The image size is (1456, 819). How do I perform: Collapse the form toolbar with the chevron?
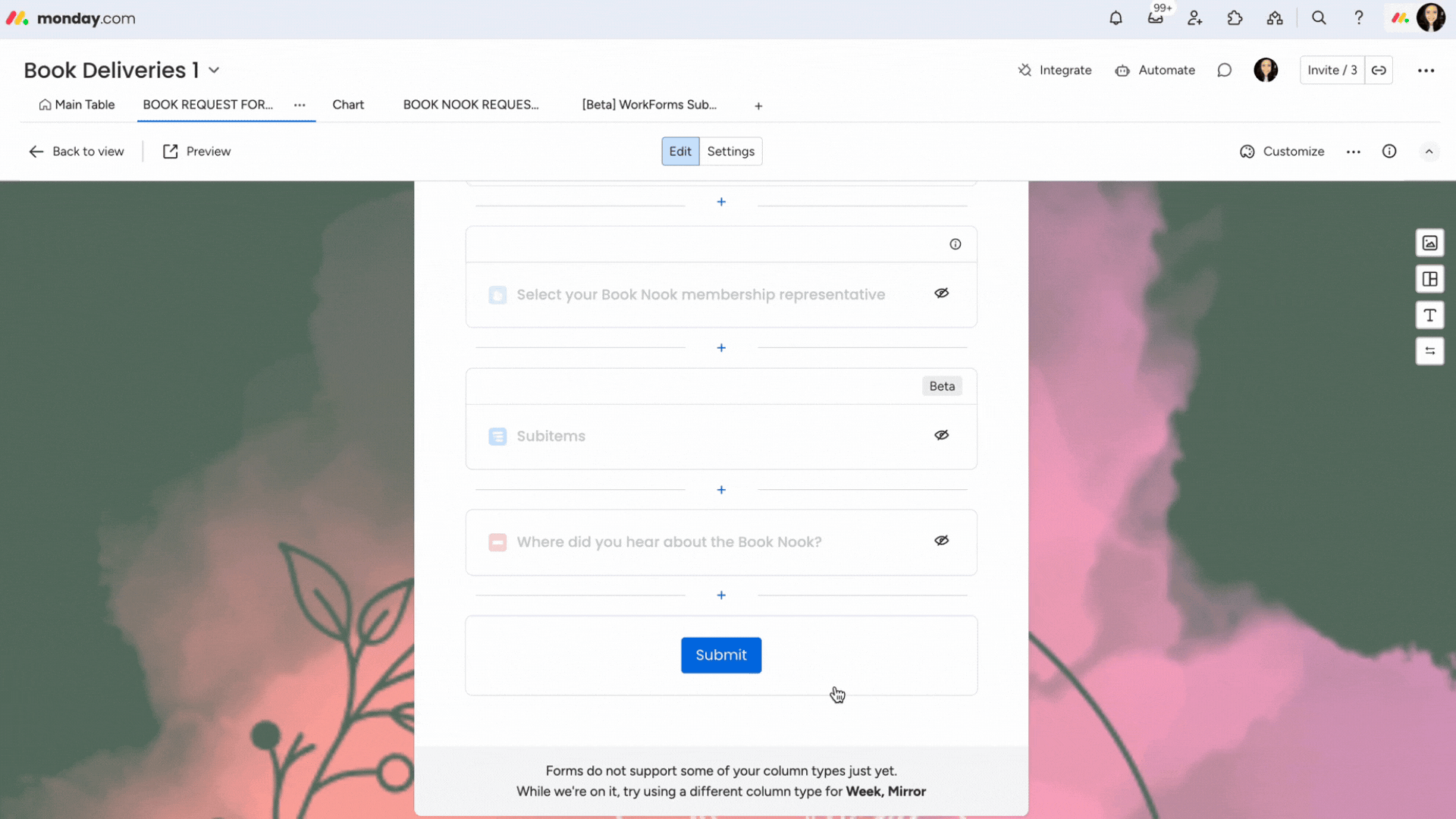pyautogui.click(x=1429, y=151)
